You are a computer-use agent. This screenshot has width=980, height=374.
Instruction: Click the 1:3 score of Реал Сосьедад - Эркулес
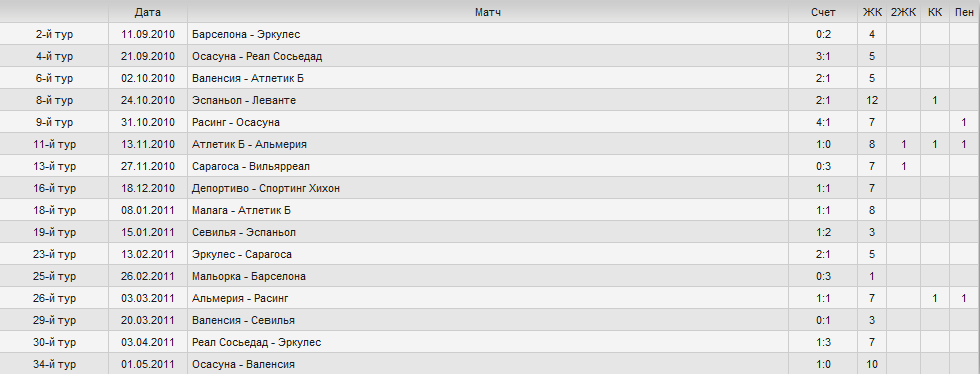coord(823,342)
